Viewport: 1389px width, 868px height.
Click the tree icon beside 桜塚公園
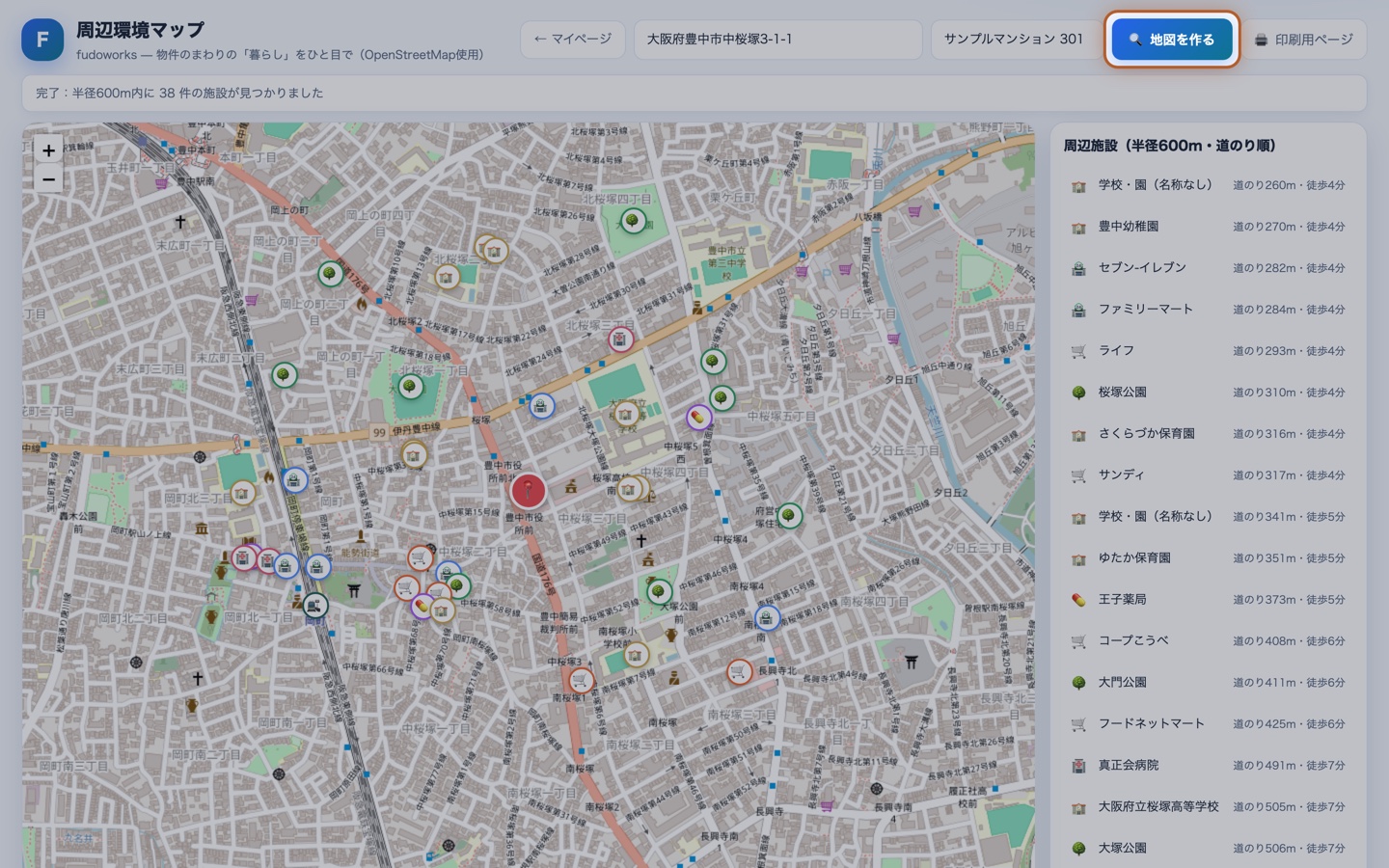coord(1078,393)
